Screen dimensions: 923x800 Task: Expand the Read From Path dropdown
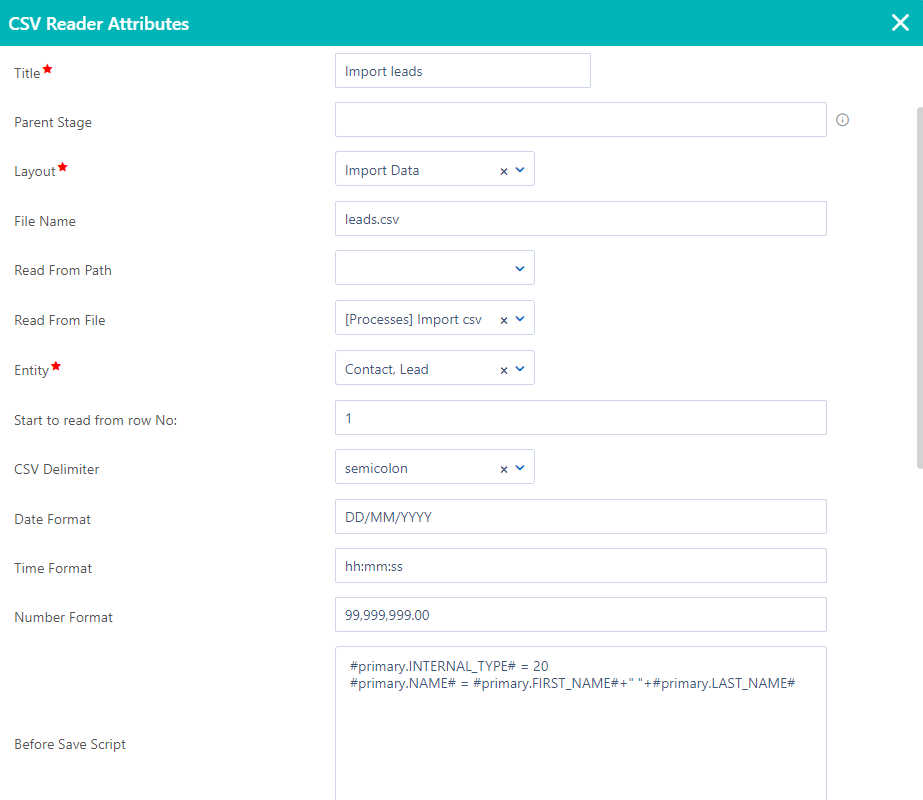click(520, 267)
